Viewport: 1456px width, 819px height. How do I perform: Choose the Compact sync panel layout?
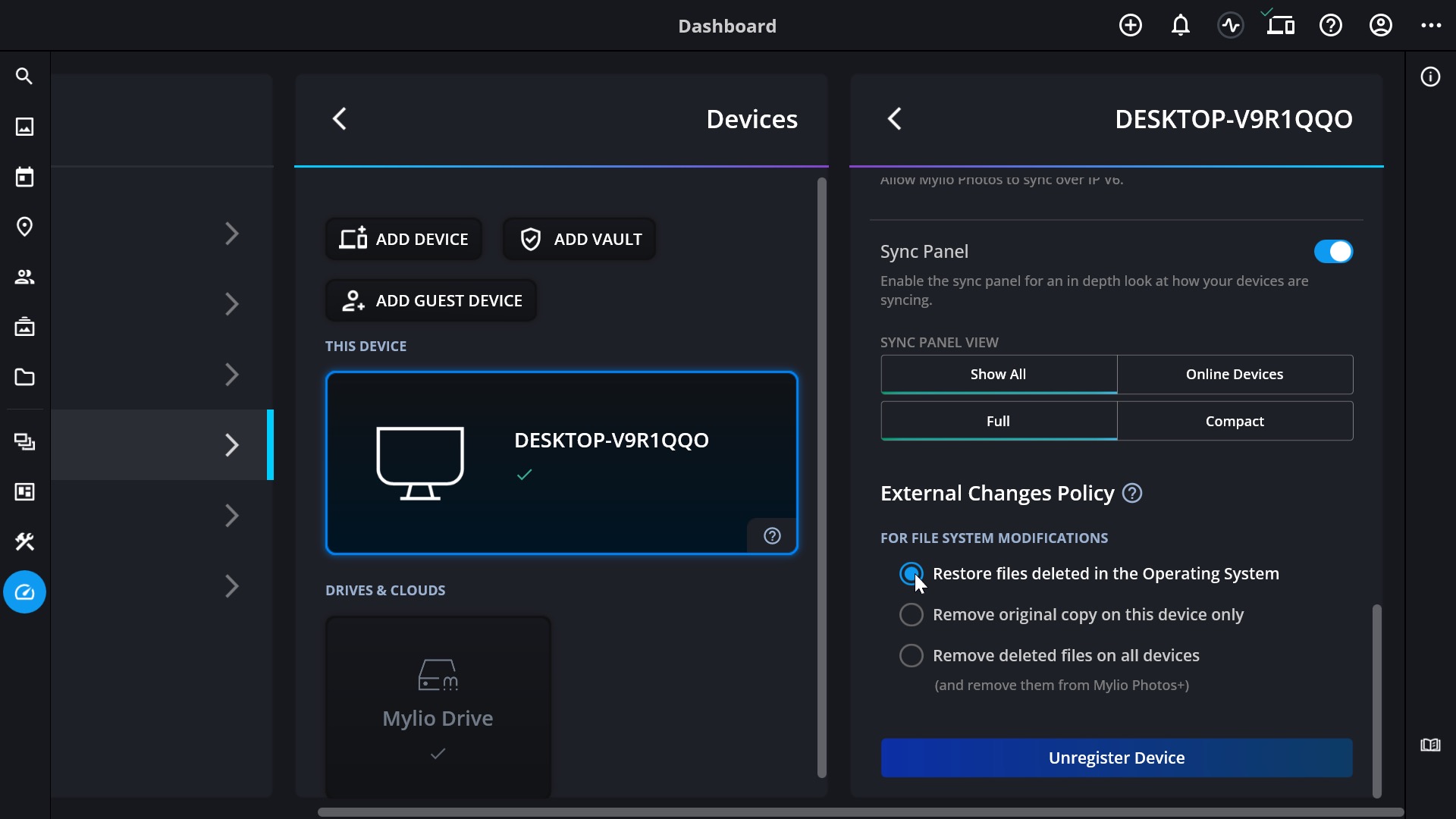(x=1235, y=422)
